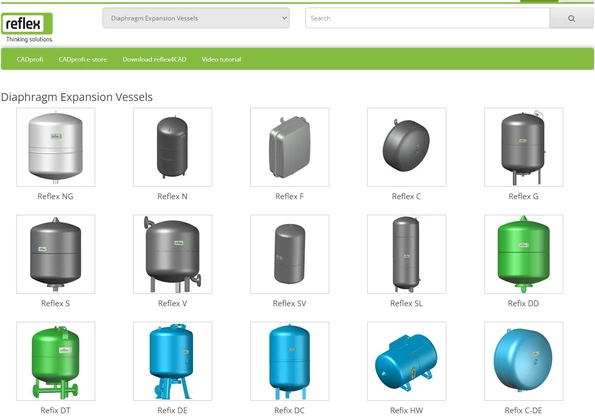The image size is (595, 420).
Task: Open the Reflex SL vessel thumbnail
Action: pyautogui.click(x=406, y=254)
